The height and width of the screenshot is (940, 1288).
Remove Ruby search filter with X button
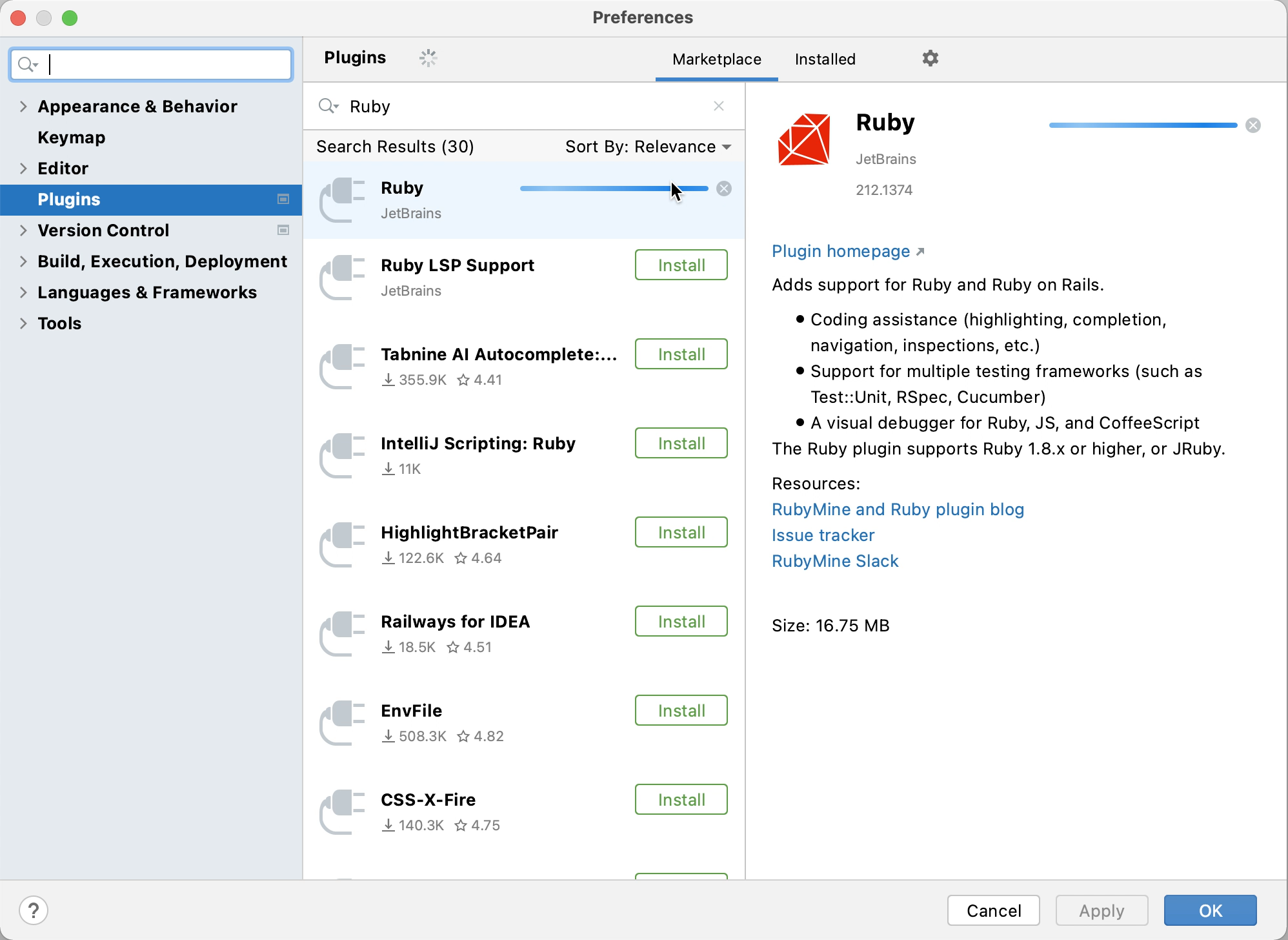point(718,106)
